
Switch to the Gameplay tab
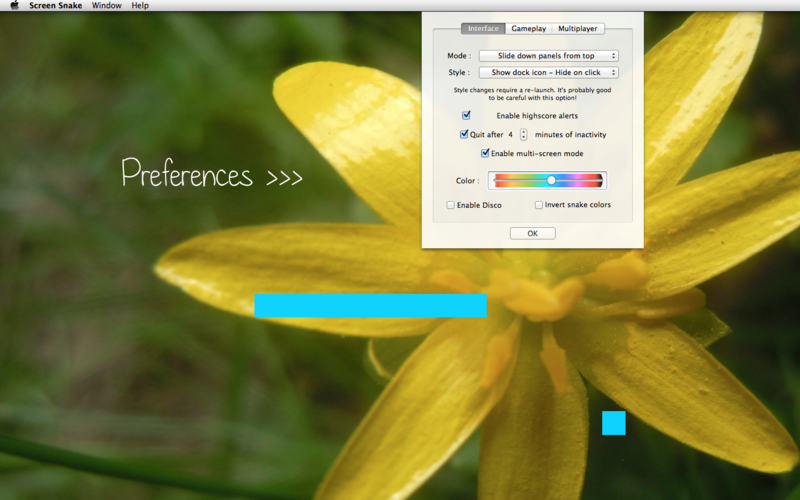(x=529, y=29)
